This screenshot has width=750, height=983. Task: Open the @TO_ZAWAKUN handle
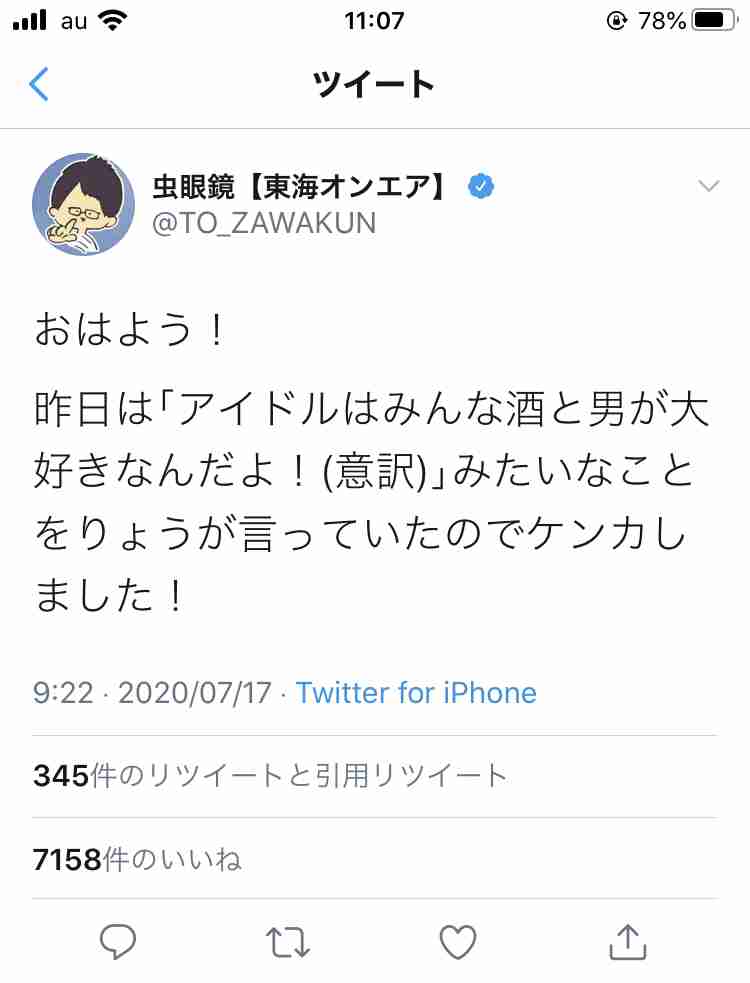click(264, 223)
